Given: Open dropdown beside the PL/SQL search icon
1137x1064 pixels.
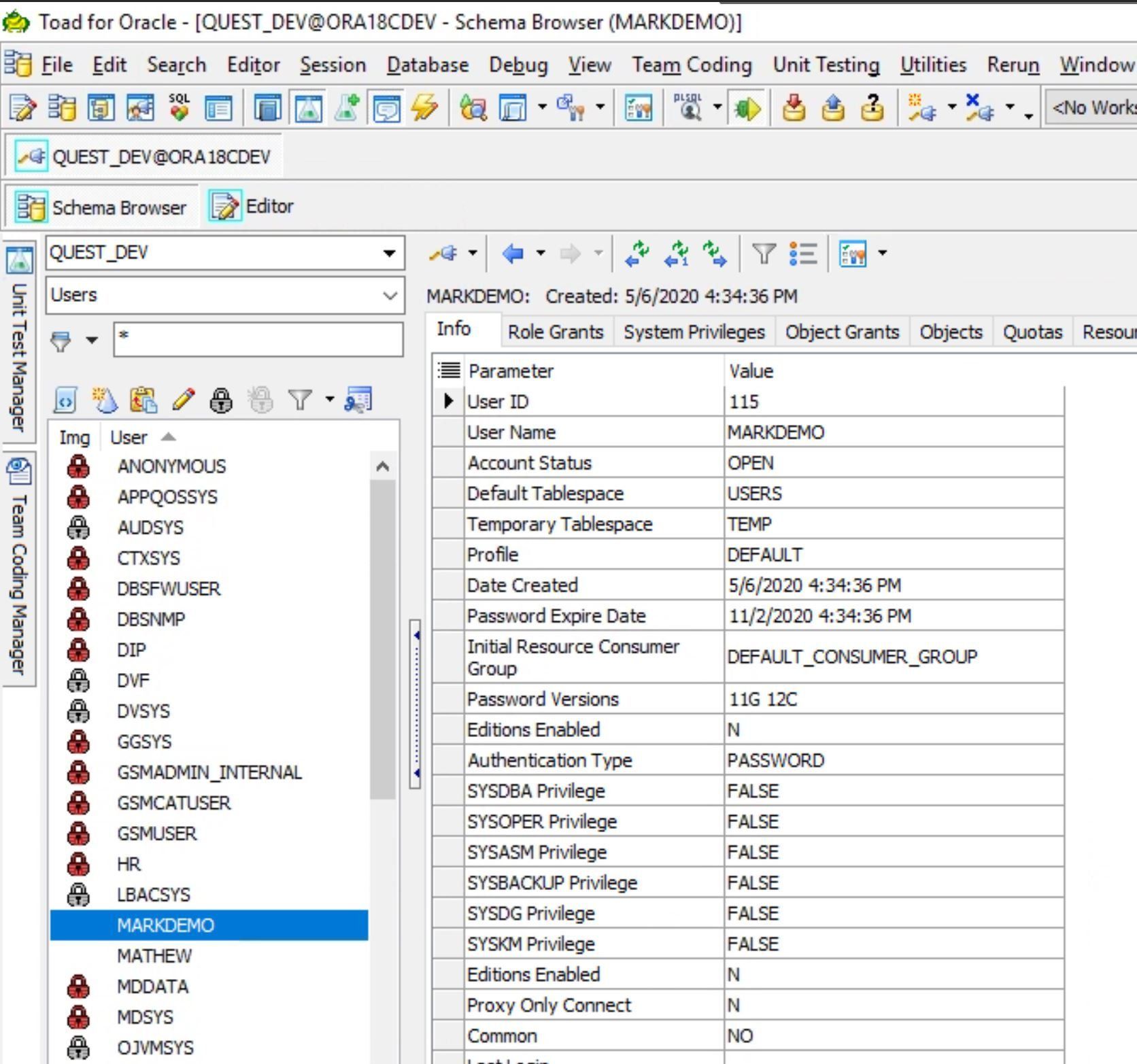Looking at the screenshot, I should 717,107.
